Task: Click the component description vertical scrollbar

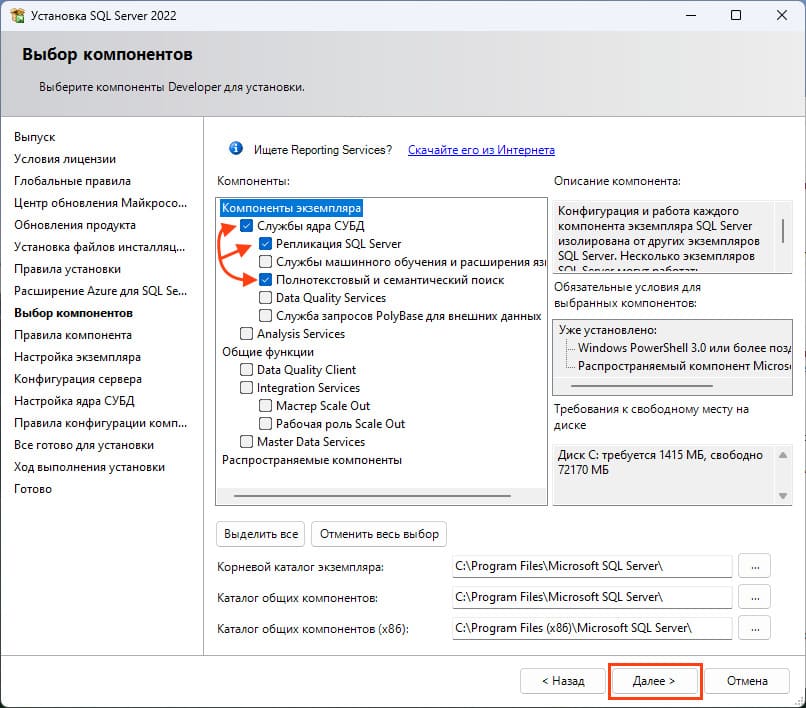Action: tap(783, 231)
